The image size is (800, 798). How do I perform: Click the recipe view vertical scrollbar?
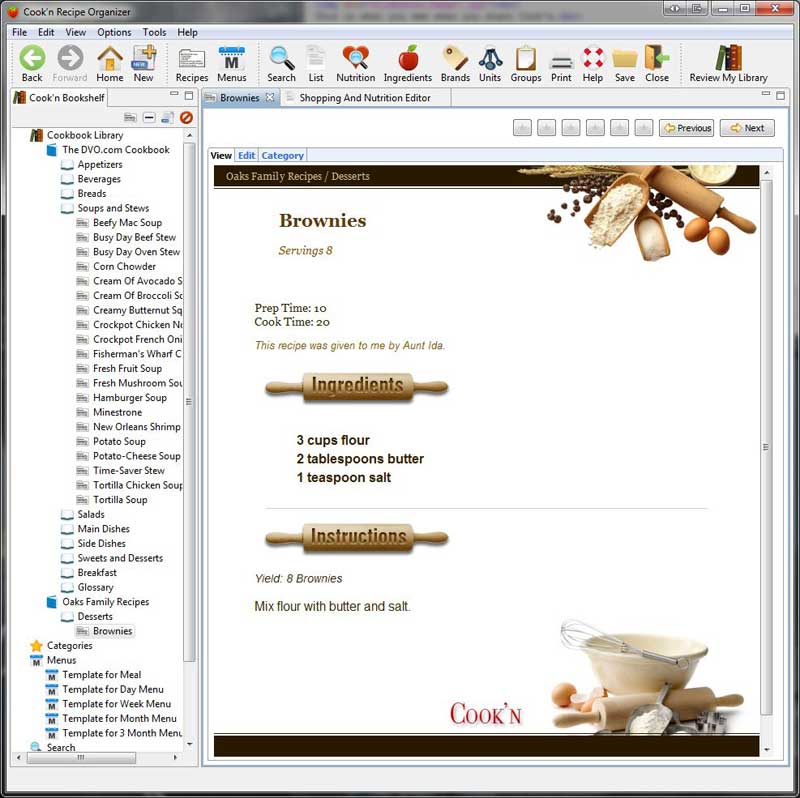point(766,446)
